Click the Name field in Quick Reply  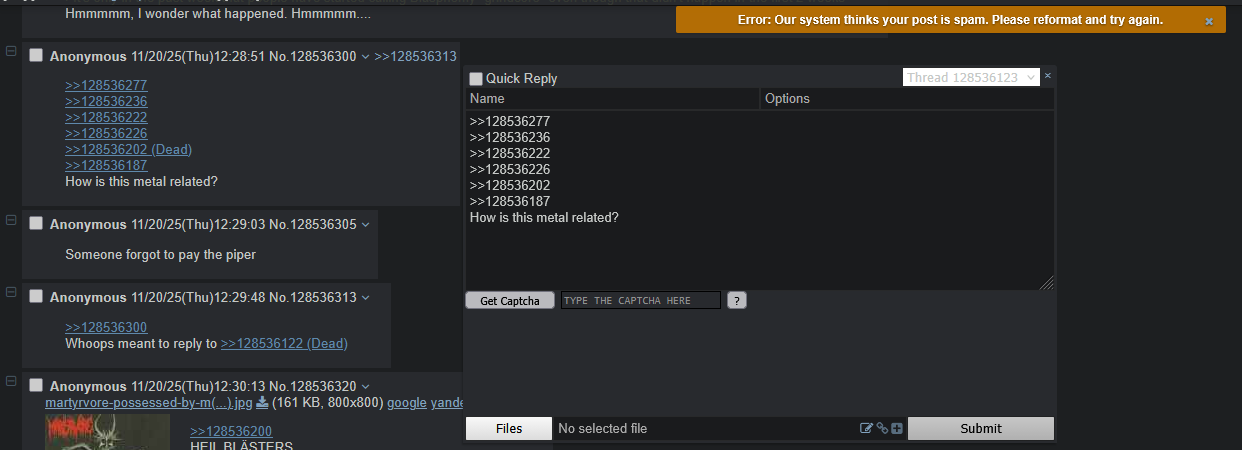coord(612,99)
